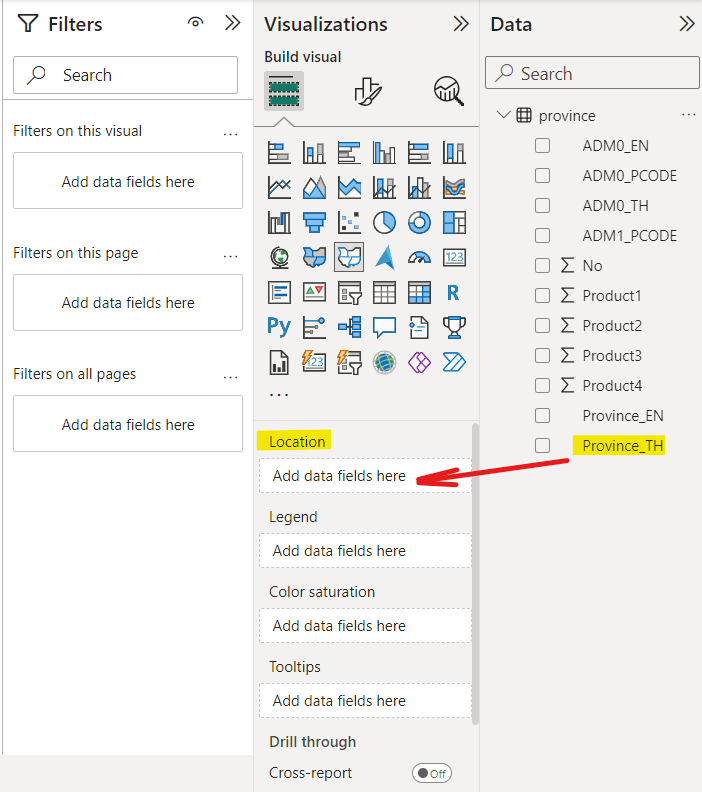The height and width of the screenshot is (792, 702).
Task: Select the Donut chart visual
Action: 419,222
